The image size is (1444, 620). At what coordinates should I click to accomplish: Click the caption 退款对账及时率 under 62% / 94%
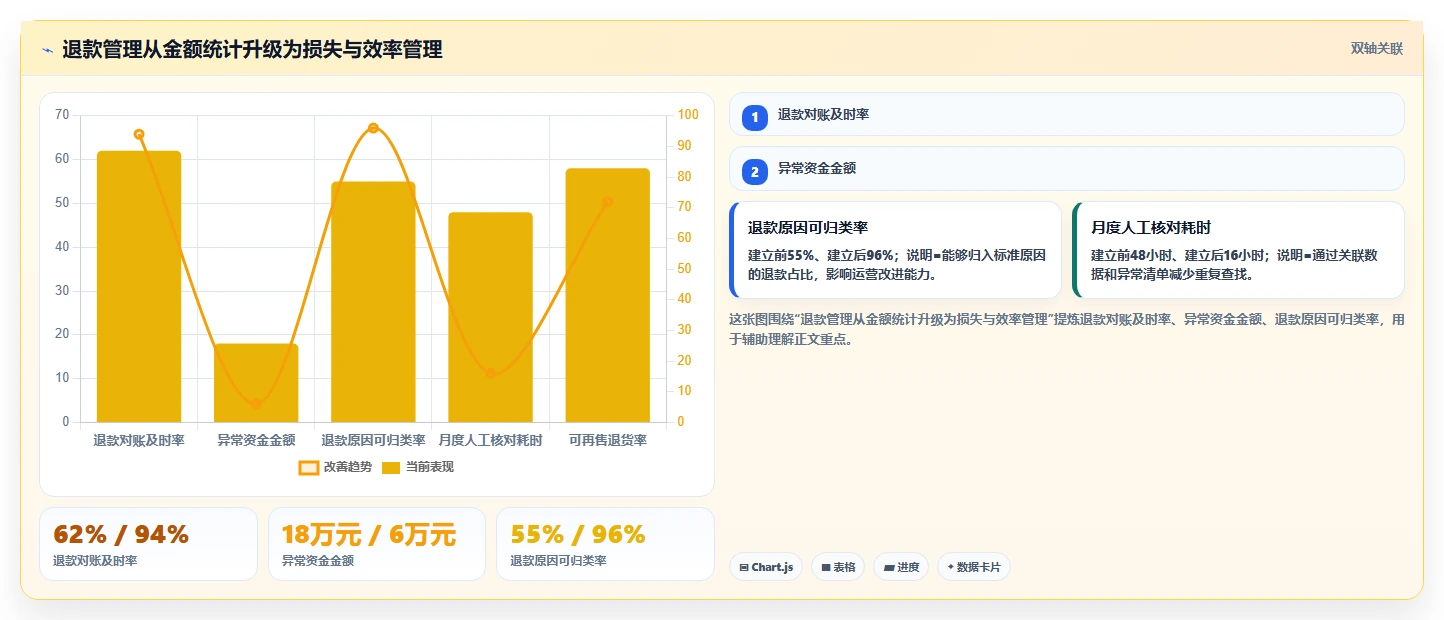[x=95, y=561]
